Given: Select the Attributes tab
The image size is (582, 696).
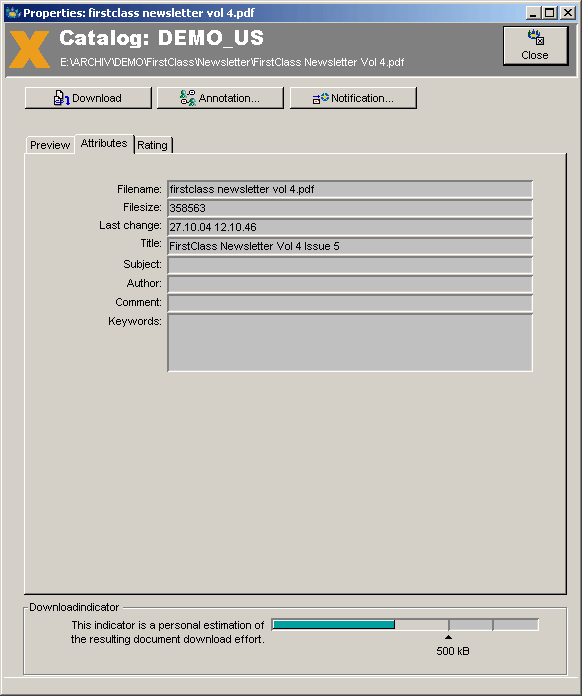Looking at the screenshot, I should pyautogui.click(x=104, y=143).
